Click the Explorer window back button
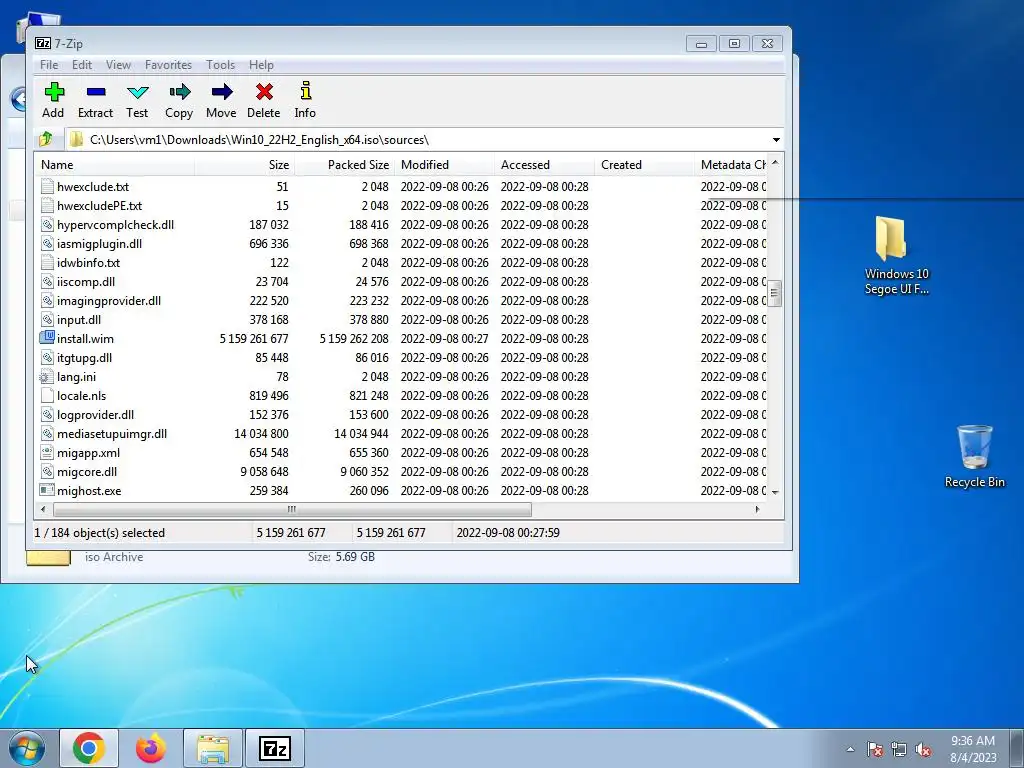 (x=20, y=99)
